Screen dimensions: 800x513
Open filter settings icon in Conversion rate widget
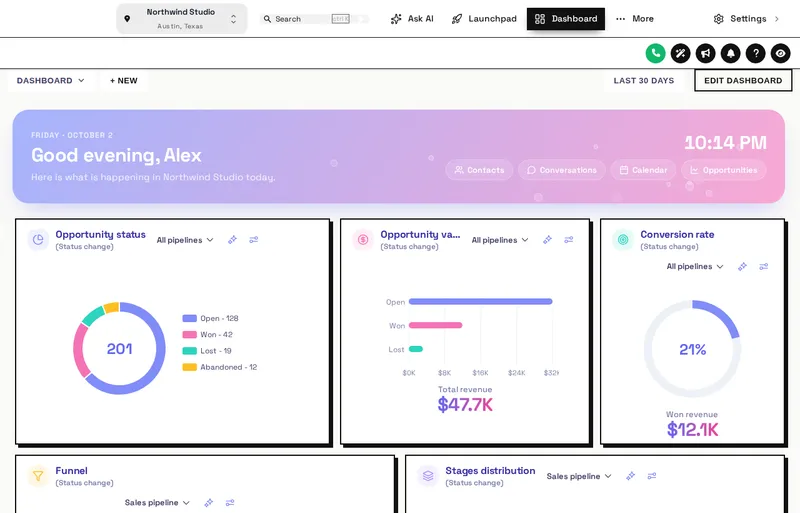pyautogui.click(x=764, y=266)
